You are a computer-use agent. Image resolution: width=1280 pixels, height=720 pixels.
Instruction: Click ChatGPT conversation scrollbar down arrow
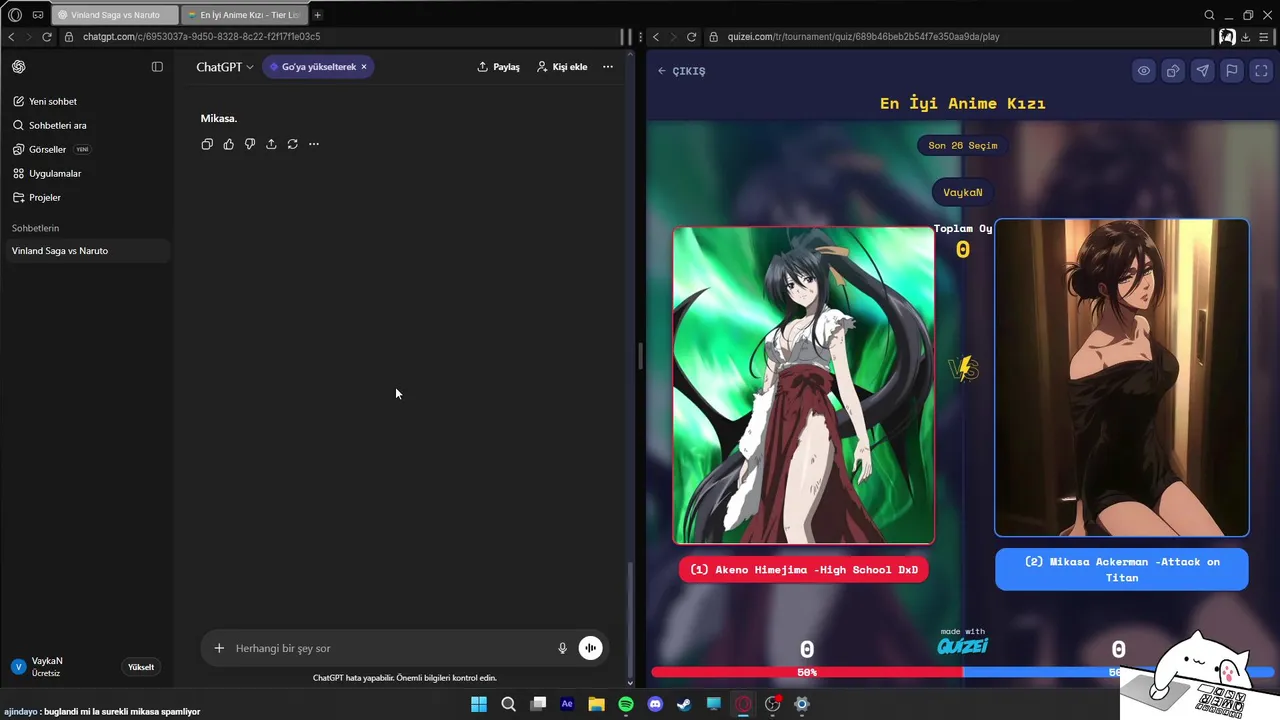tap(630, 683)
